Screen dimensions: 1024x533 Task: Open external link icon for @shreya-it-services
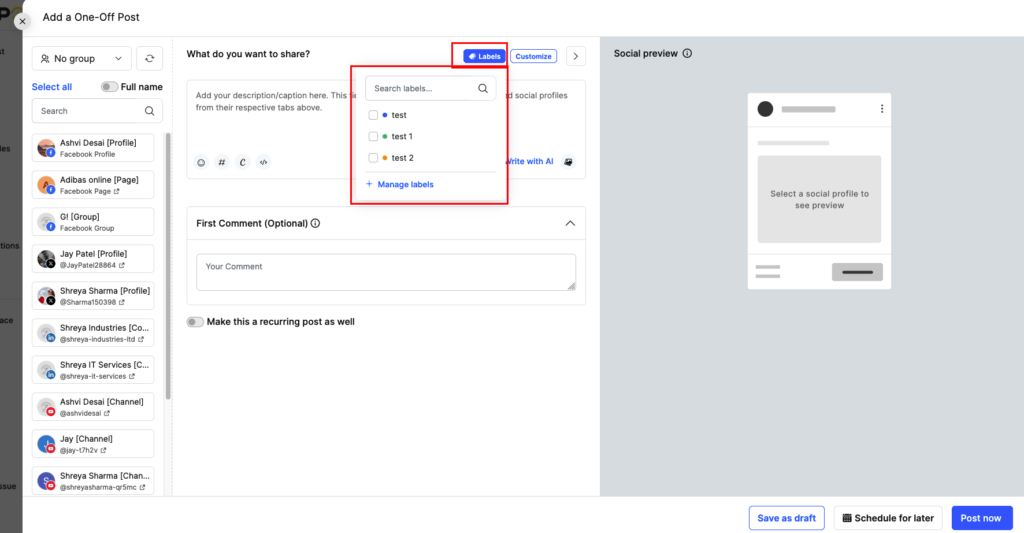(x=131, y=376)
